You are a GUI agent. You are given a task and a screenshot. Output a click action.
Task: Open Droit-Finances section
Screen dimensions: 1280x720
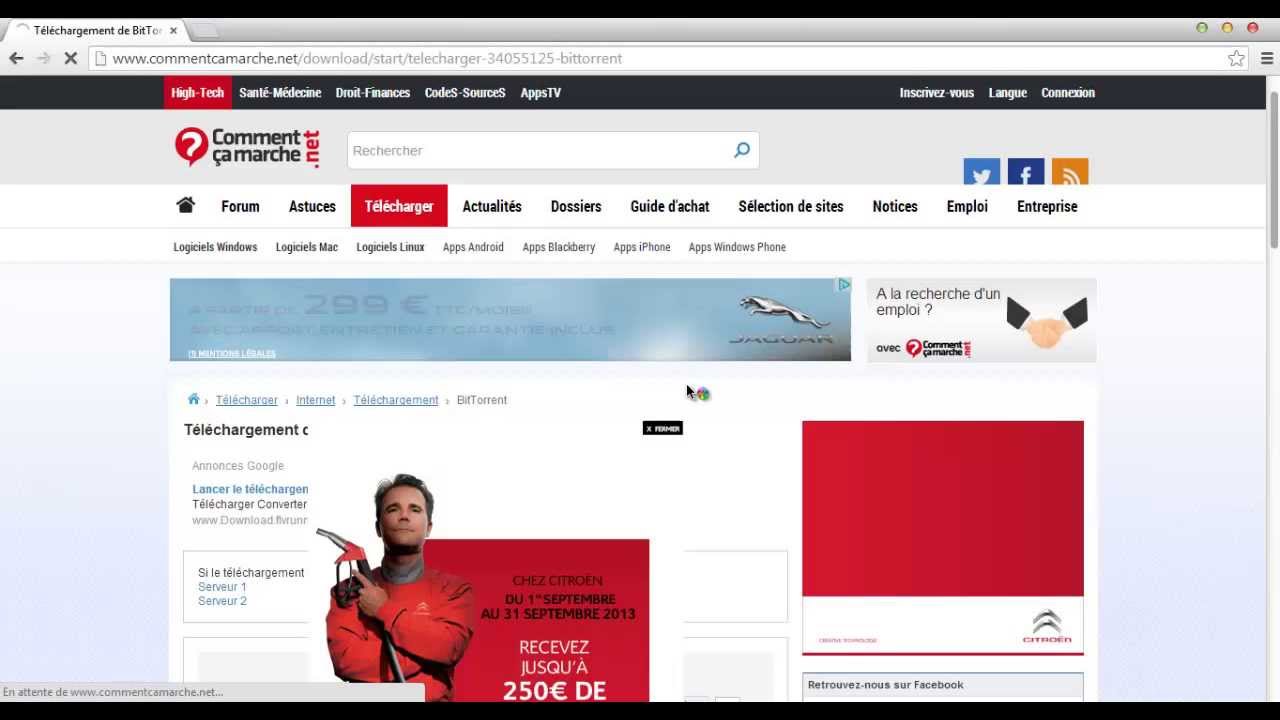coord(373,92)
